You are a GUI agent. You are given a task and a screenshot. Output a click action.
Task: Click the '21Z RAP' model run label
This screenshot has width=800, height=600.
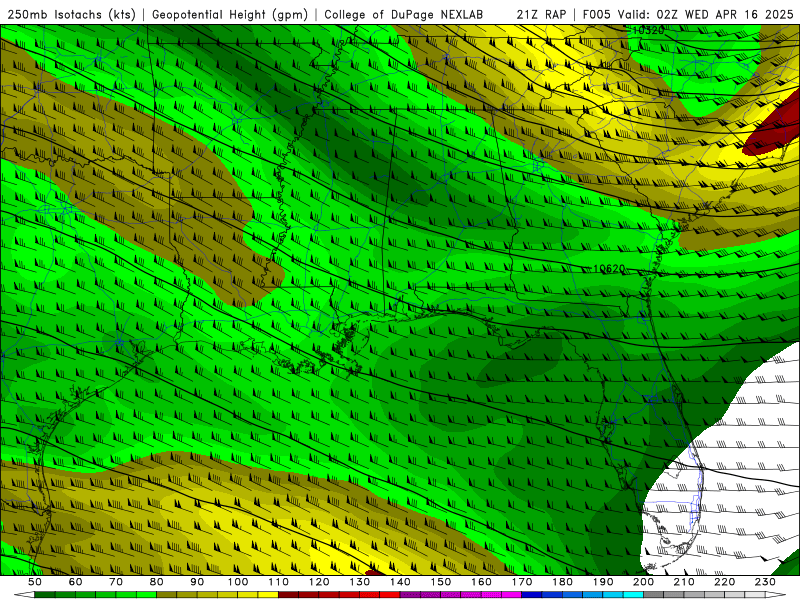[541, 15]
